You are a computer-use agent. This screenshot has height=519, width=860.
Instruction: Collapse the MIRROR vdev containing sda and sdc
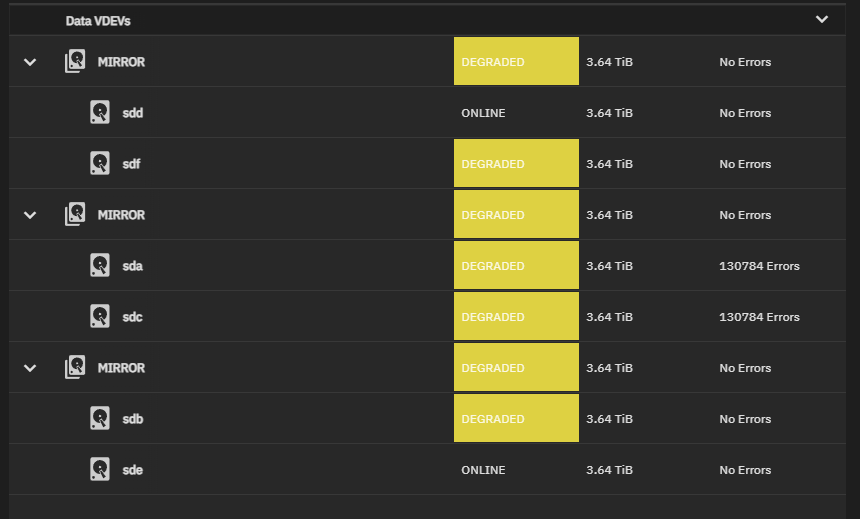[30, 215]
